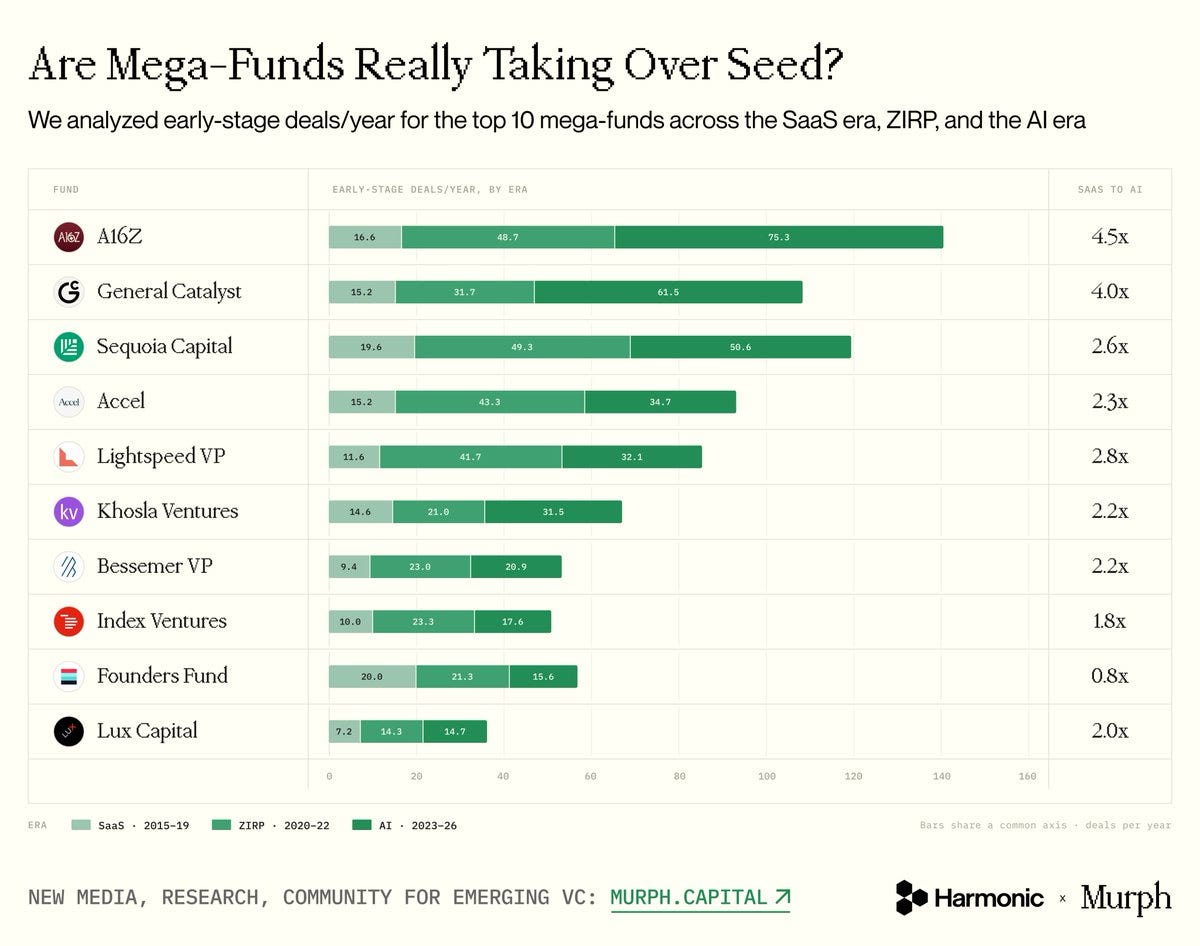Select the Sequoia Capital green logo
This screenshot has height=946, width=1200.
point(69,347)
